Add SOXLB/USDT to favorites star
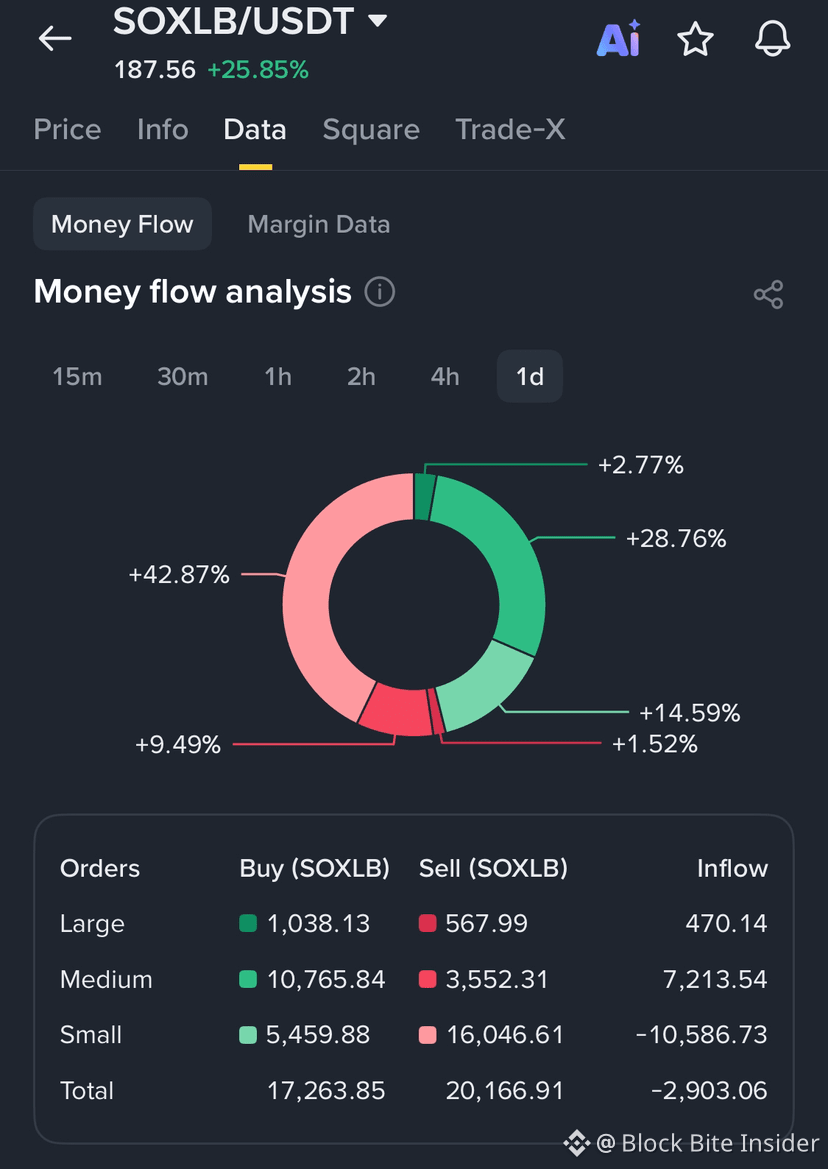This screenshot has height=1169, width=828. coord(695,39)
